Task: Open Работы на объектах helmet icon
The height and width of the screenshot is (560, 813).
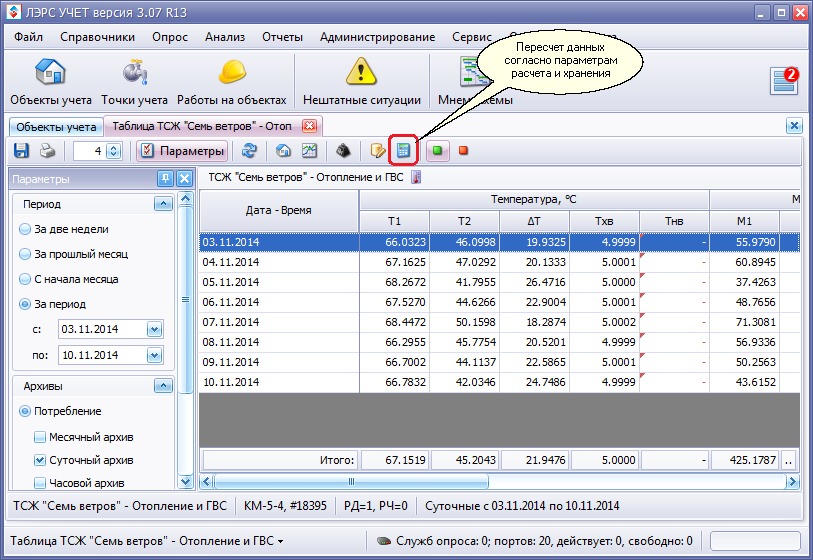Action: click(x=231, y=81)
